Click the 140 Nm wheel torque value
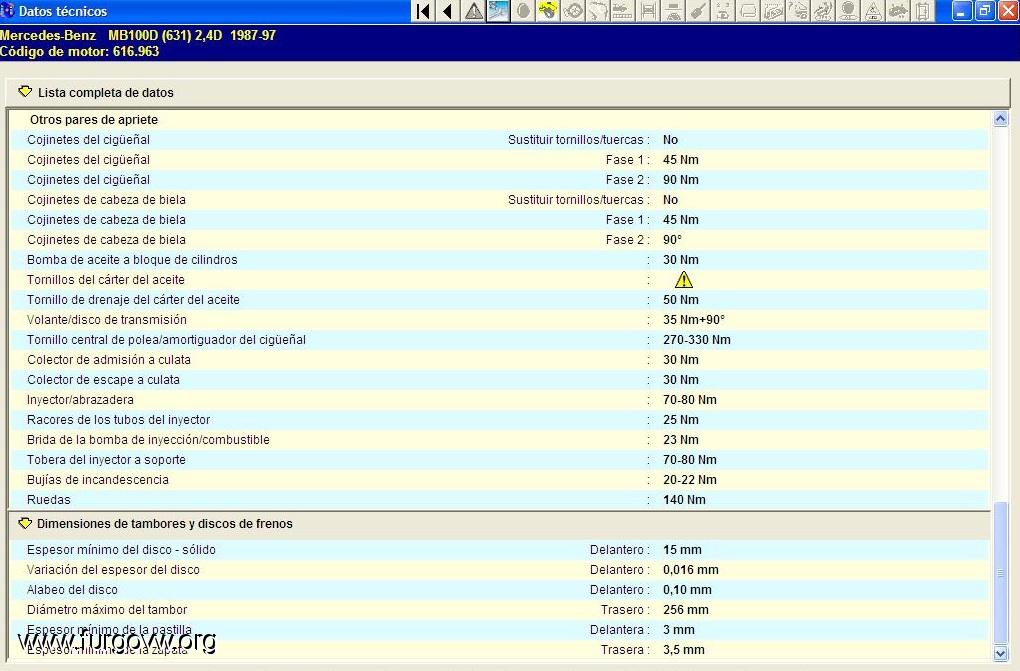Screen dimensions: 1020x671 click(x=684, y=500)
